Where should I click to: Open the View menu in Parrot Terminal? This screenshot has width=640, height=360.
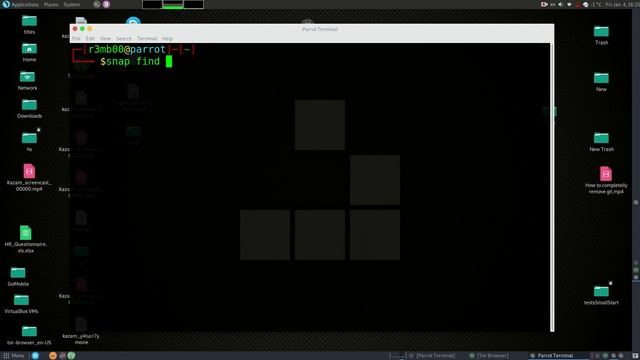pos(105,38)
